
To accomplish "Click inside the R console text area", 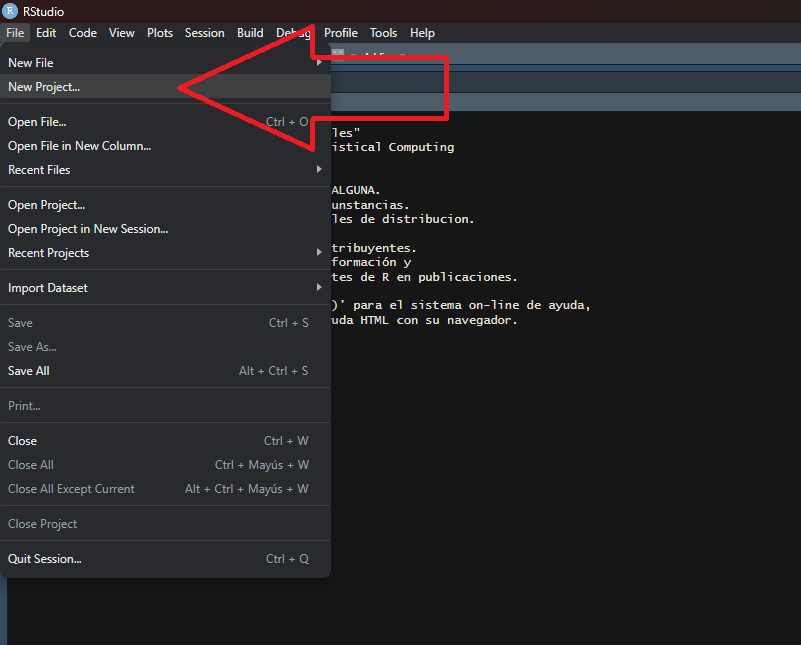I will click(560, 450).
